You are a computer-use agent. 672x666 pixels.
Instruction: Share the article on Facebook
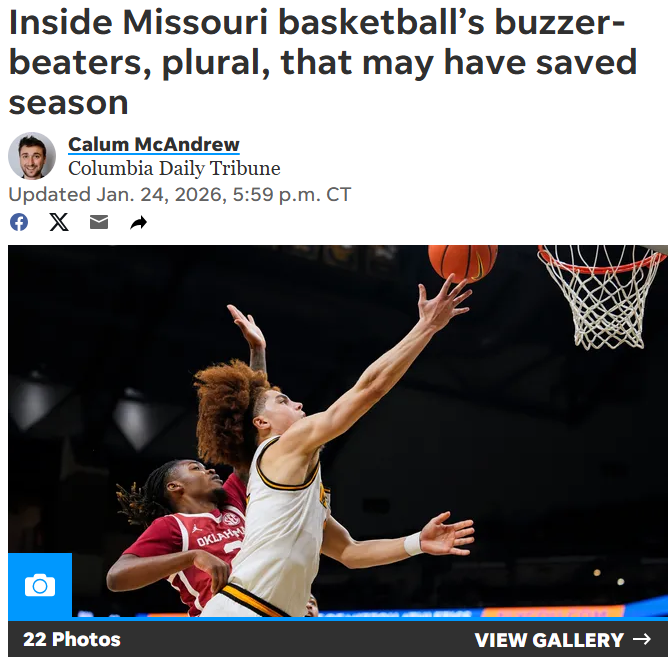tap(19, 222)
